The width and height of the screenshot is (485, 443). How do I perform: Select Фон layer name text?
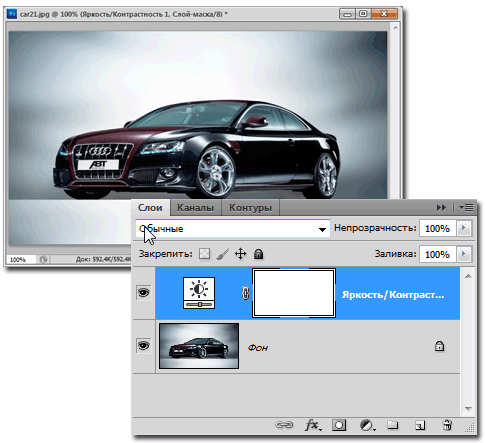coord(258,348)
